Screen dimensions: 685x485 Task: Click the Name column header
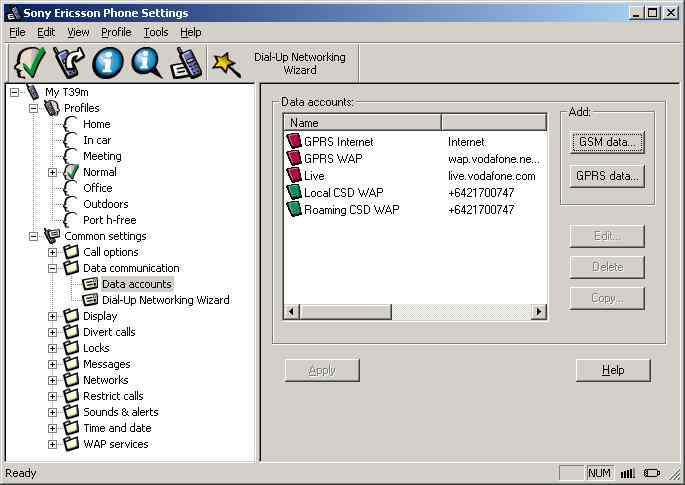click(362, 122)
